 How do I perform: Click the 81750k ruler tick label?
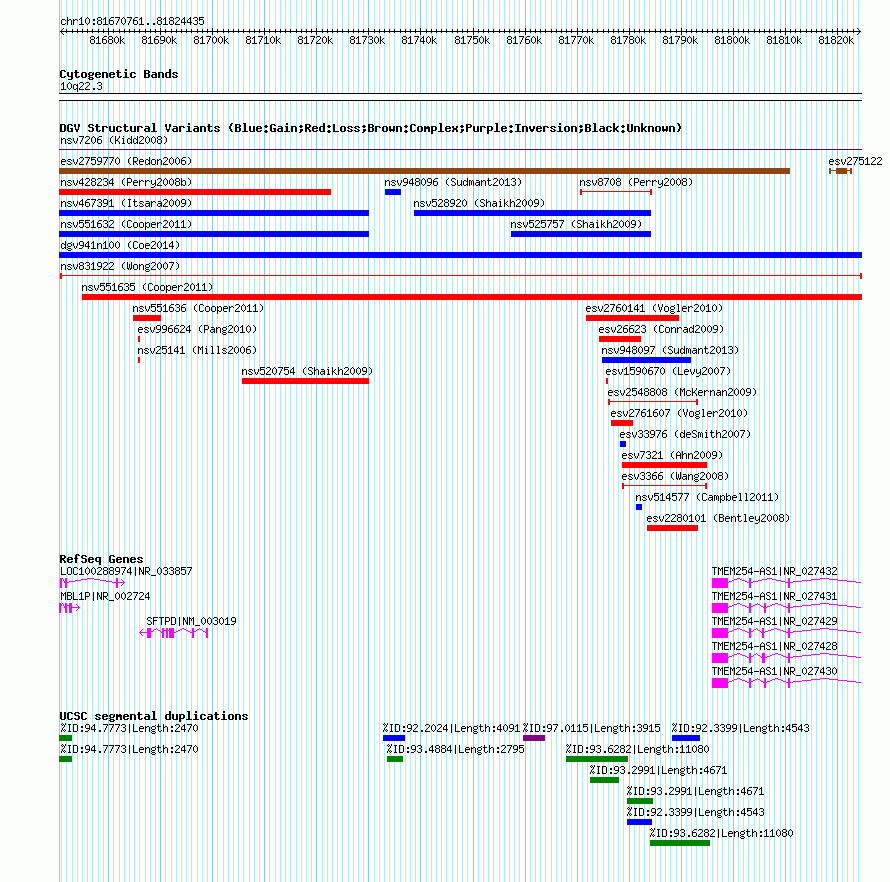coord(472,40)
